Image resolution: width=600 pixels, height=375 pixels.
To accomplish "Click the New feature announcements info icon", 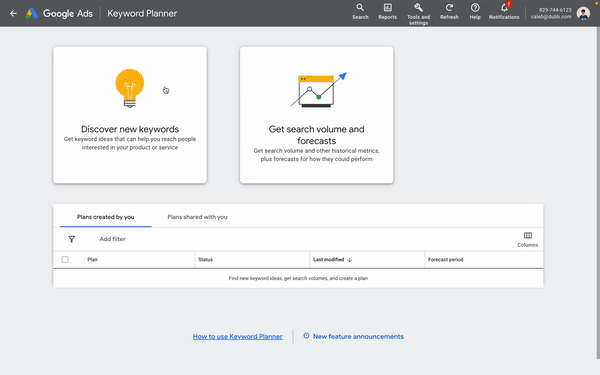I will [x=306, y=336].
